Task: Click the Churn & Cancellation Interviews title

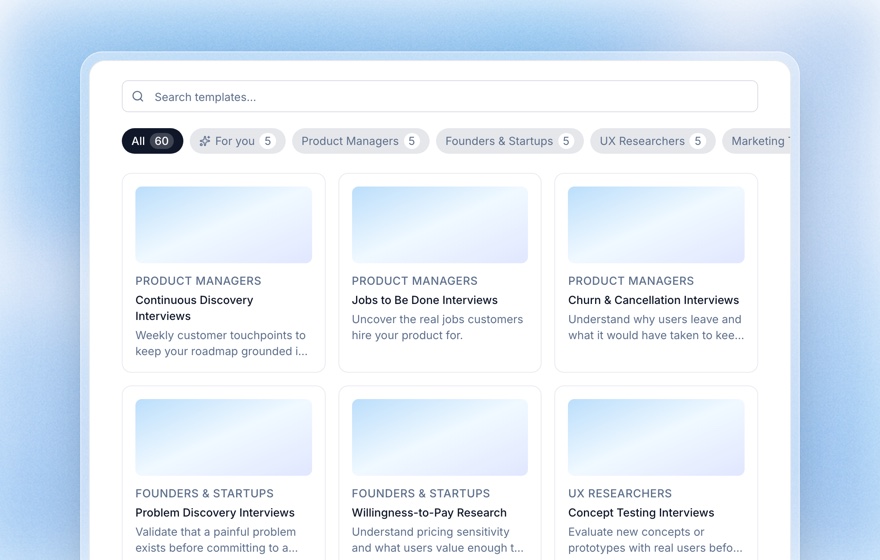Action: click(x=653, y=300)
